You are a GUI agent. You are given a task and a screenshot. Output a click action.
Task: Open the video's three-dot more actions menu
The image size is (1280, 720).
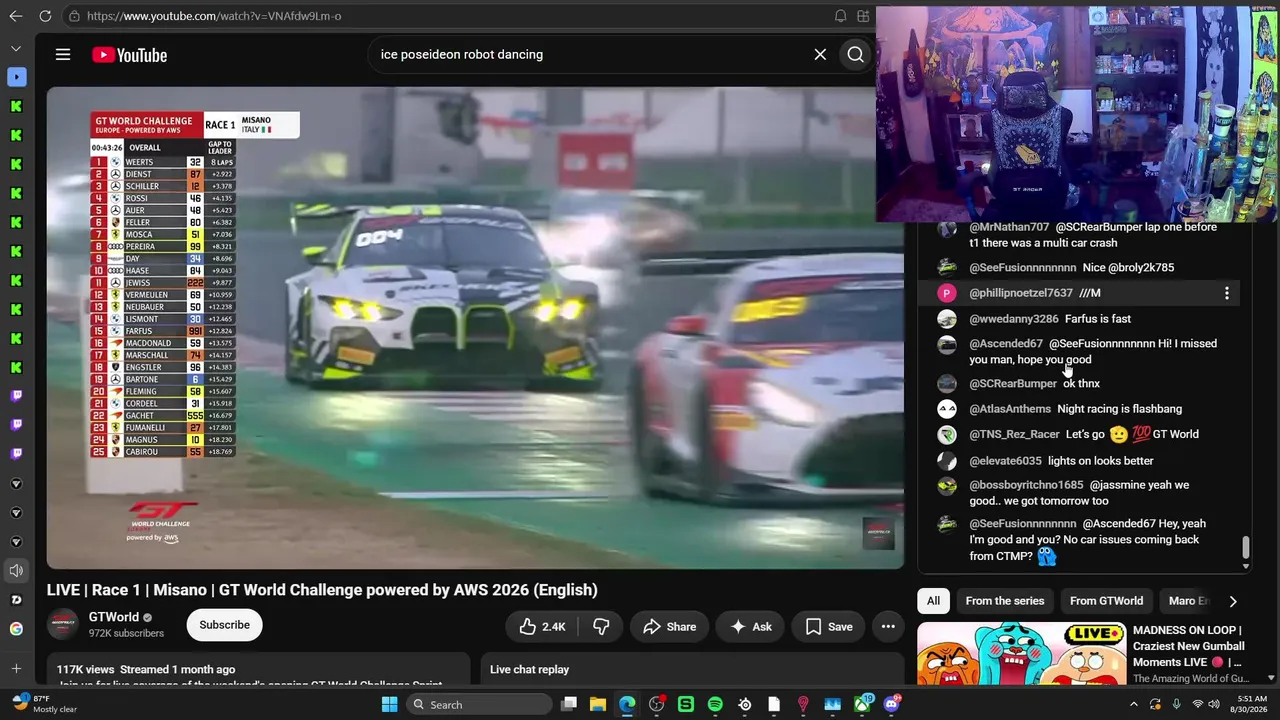888,627
